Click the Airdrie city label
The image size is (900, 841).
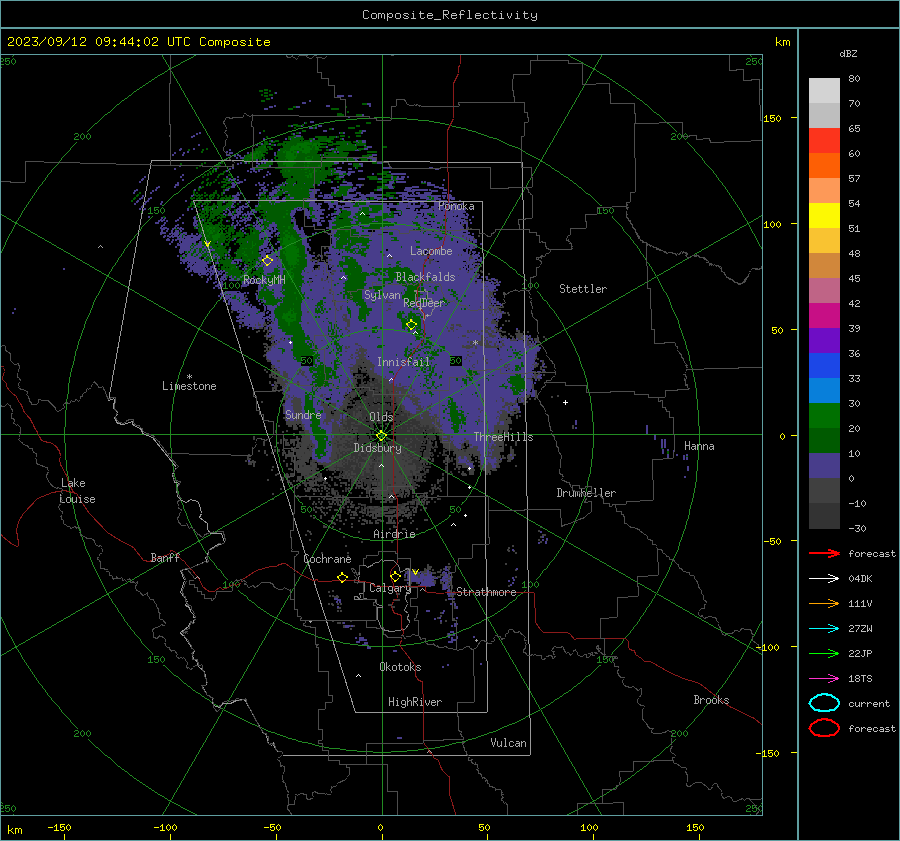(394, 534)
